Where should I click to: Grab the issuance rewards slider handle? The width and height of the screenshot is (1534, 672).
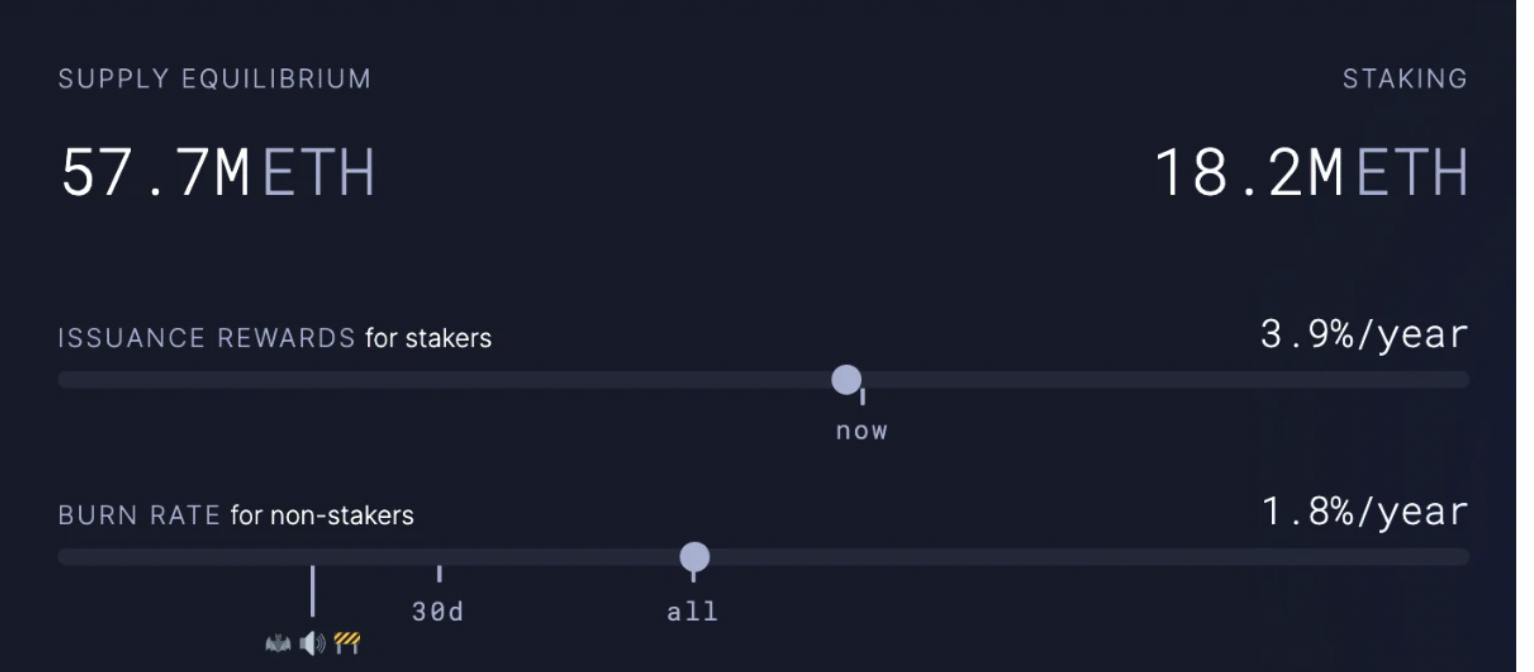point(846,380)
